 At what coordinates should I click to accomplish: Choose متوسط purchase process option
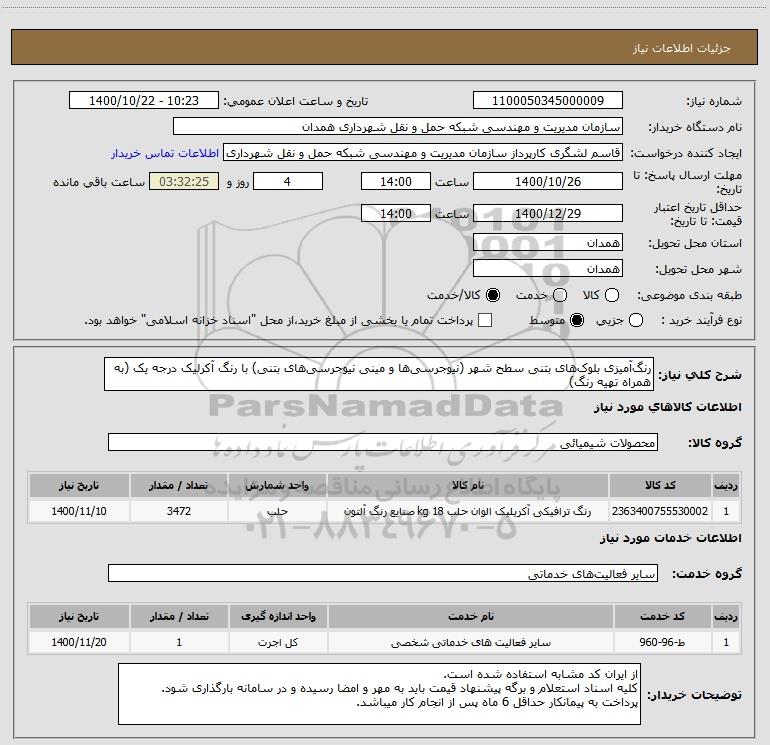(577, 320)
